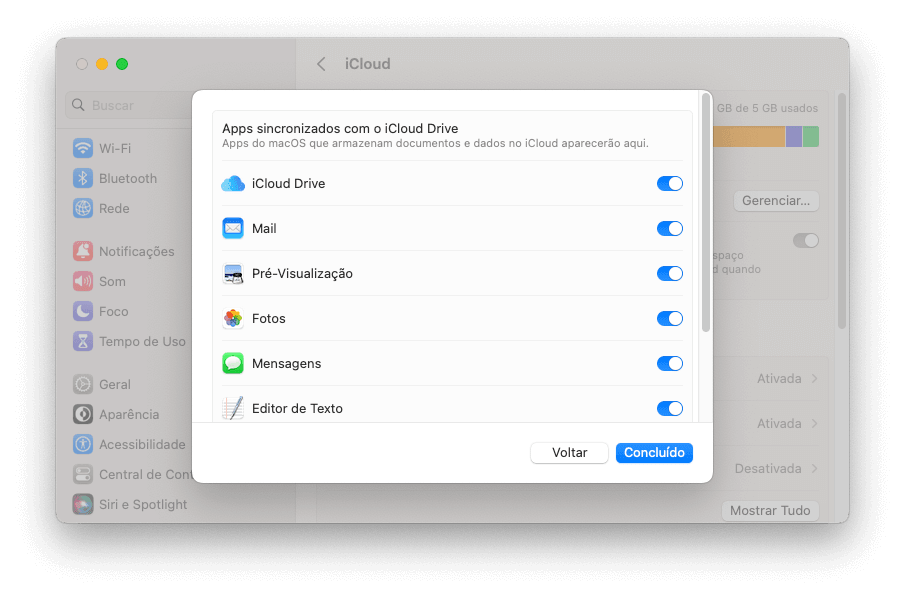
Task: Click the purple segment of storage bar
Action: [x=794, y=137]
